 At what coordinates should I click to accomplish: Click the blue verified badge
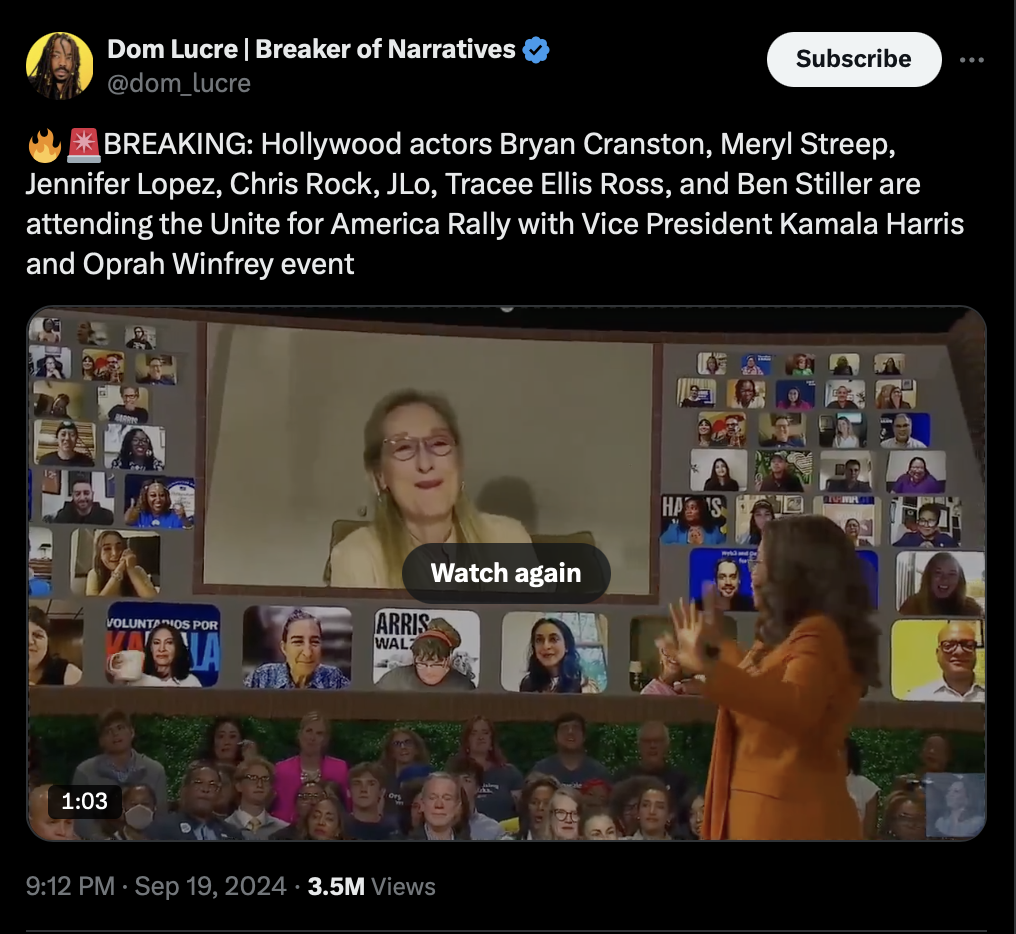click(535, 49)
